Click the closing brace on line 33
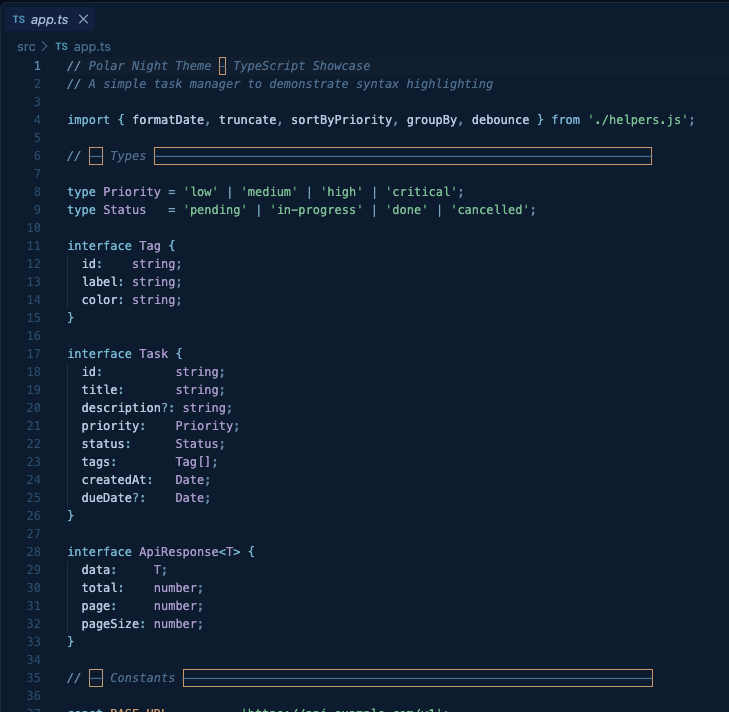Image resolution: width=729 pixels, height=712 pixels. click(x=71, y=642)
